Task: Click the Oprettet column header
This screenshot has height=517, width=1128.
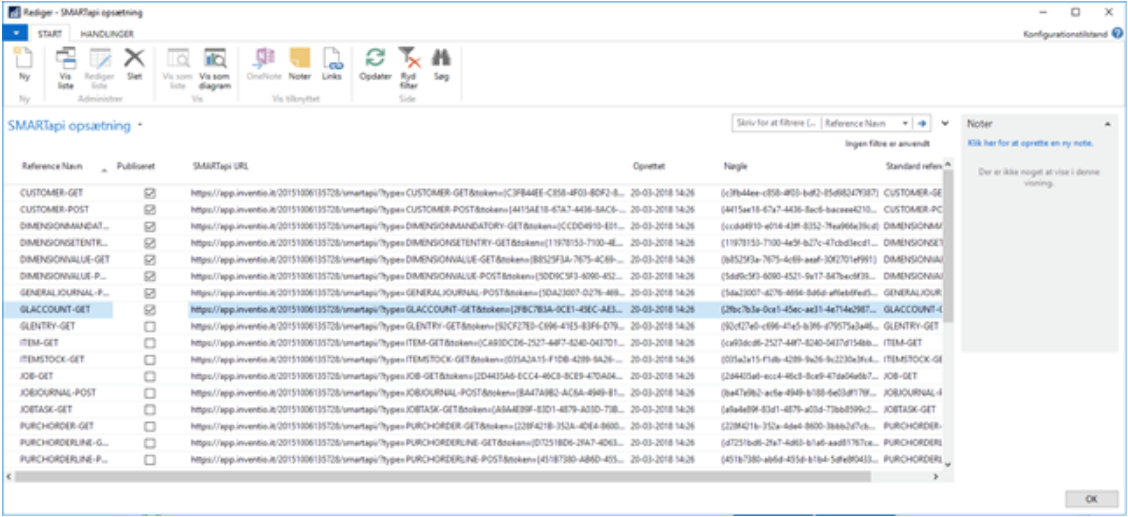Action: click(648, 166)
